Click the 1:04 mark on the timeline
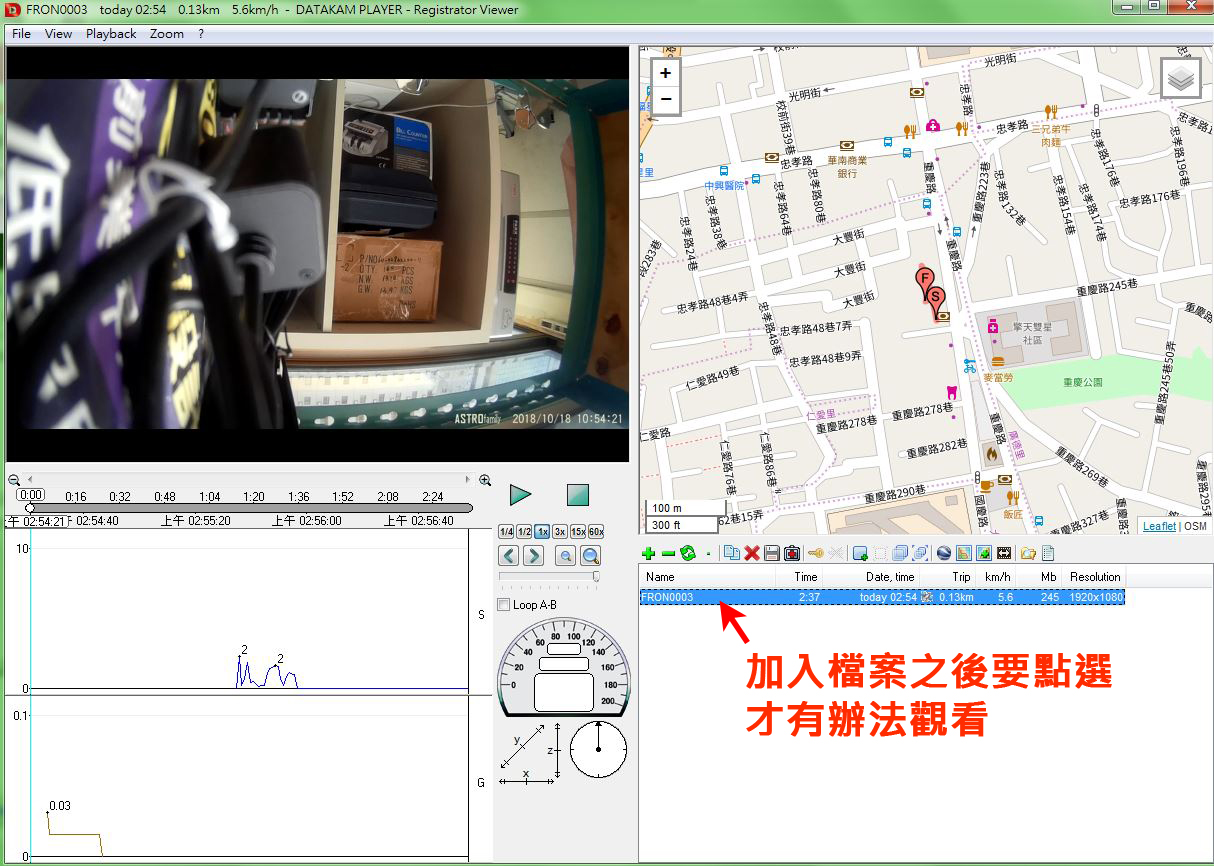 (x=209, y=496)
